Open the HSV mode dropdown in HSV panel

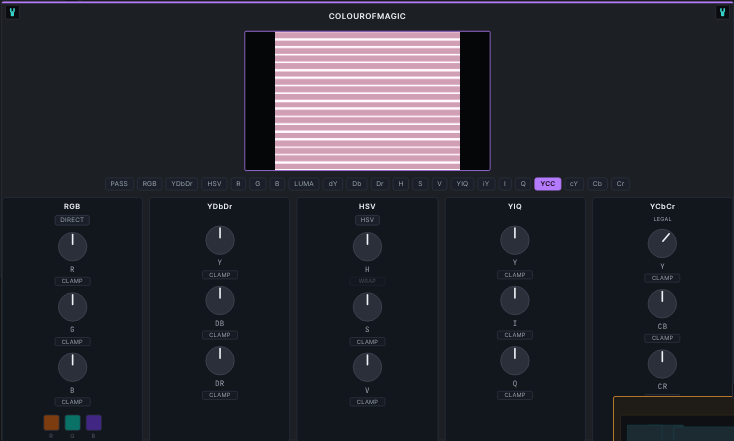(367, 220)
